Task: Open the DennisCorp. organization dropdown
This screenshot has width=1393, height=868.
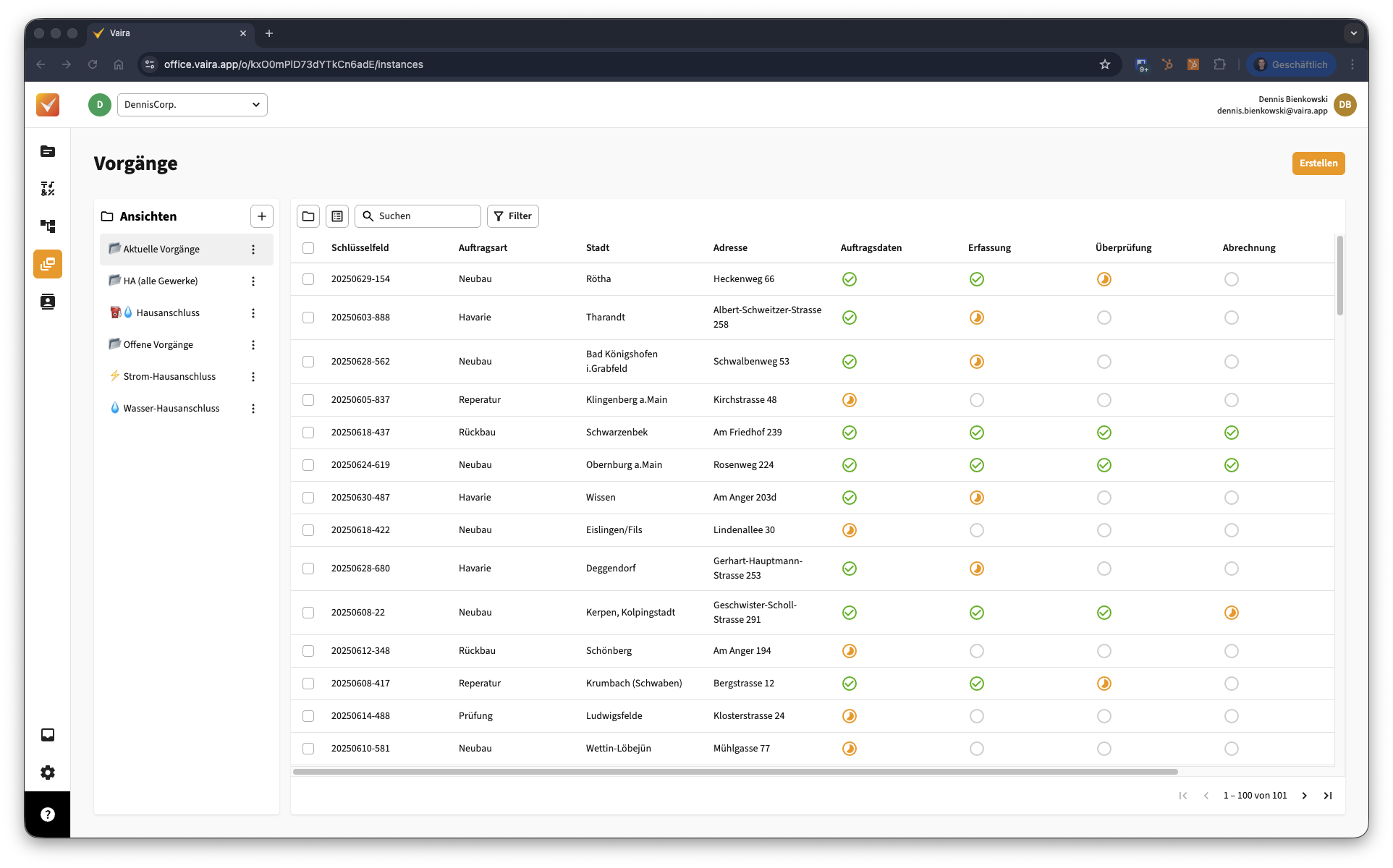Action: point(192,105)
